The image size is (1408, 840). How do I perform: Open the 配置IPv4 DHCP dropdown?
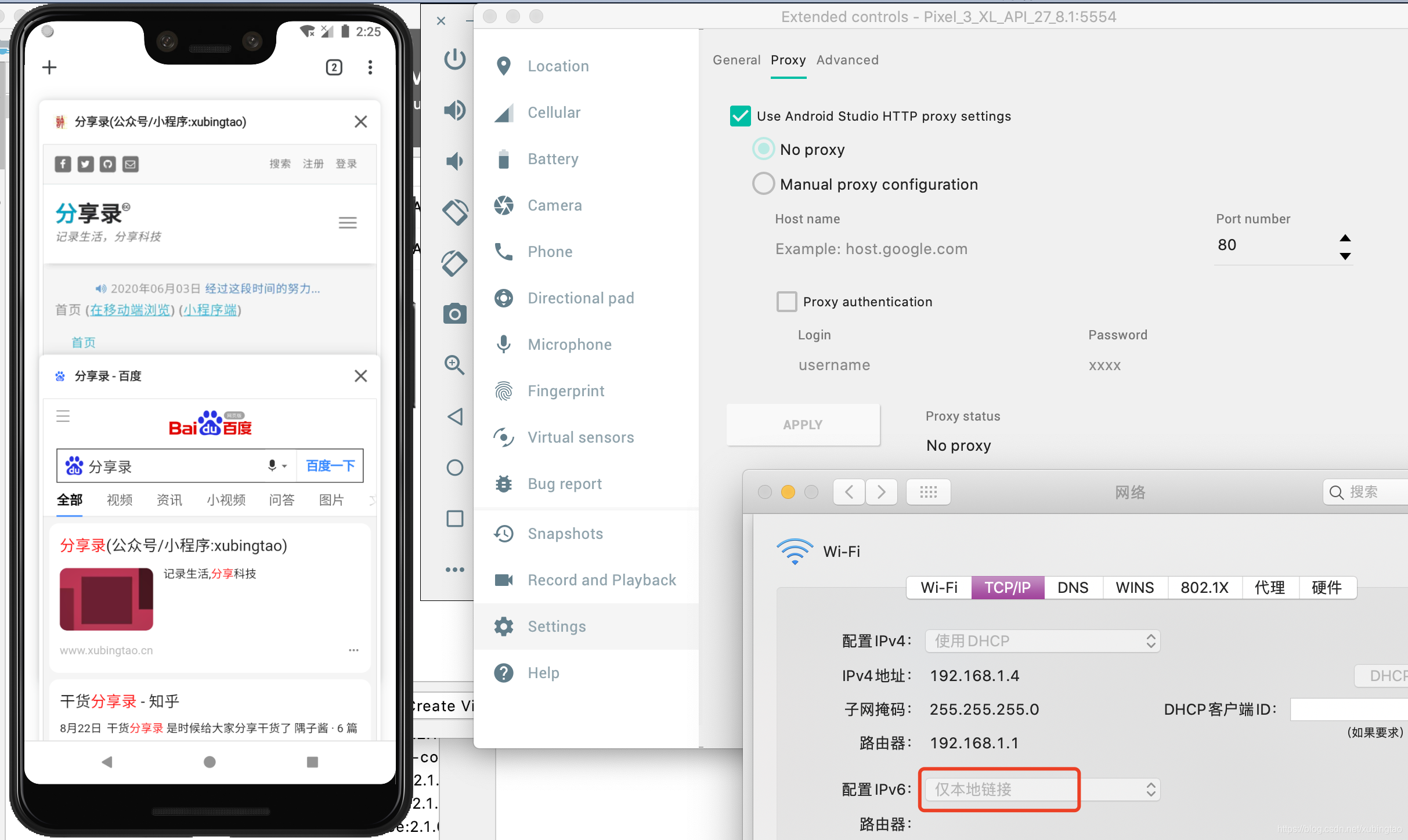(1042, 641)
